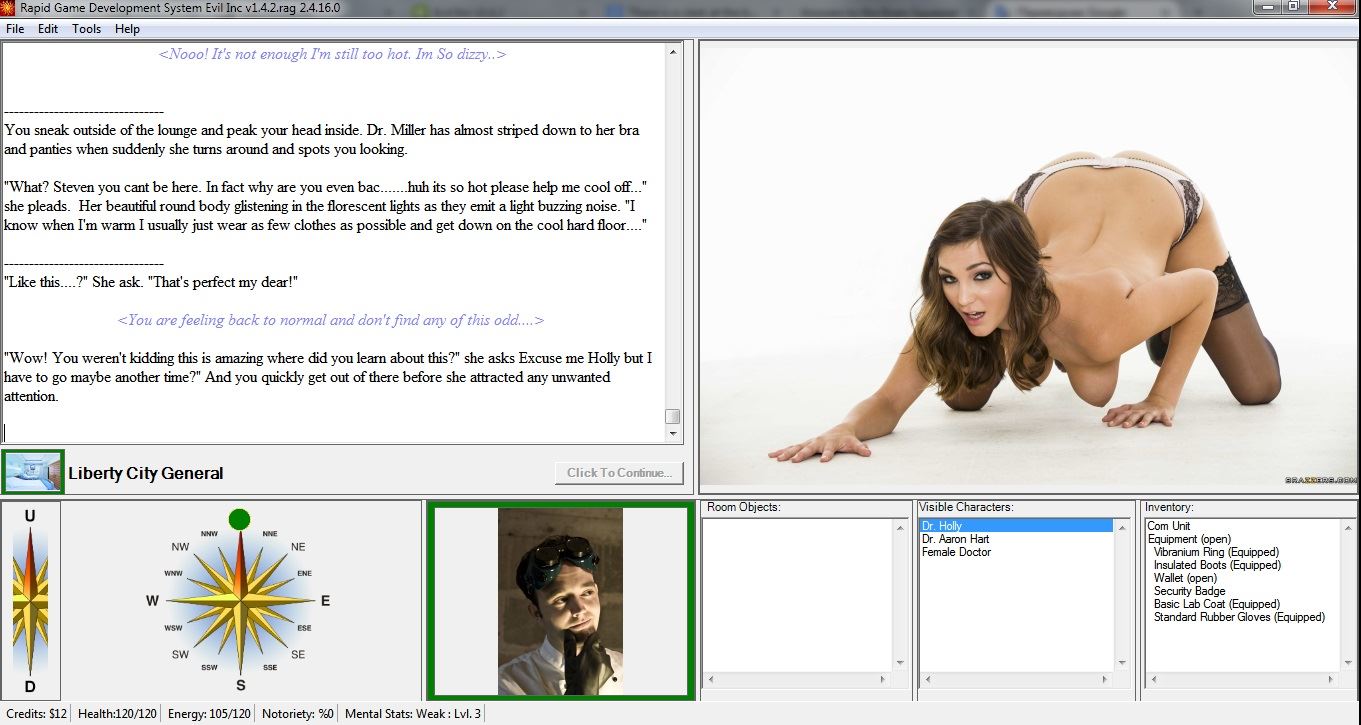This screenshot has height=725, width=1361.
Task: Click the Liberty City General location icon
Action: click(x=33, y=472)
